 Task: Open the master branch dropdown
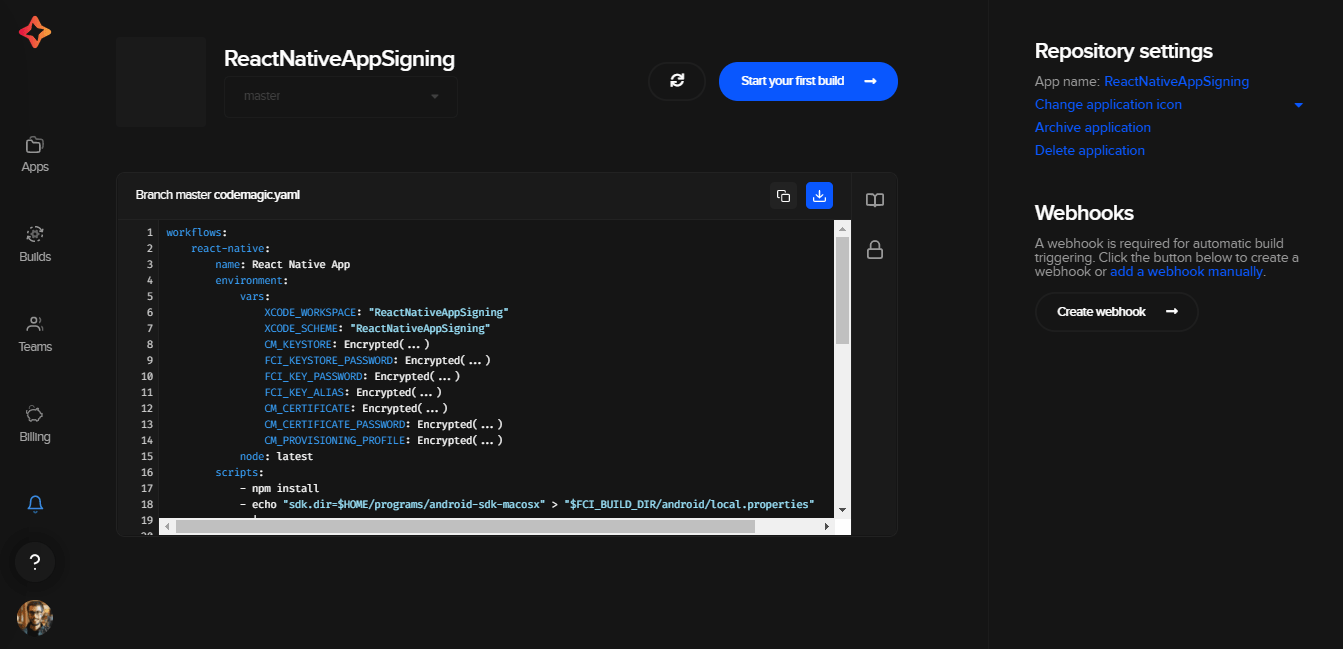point(341,96)
